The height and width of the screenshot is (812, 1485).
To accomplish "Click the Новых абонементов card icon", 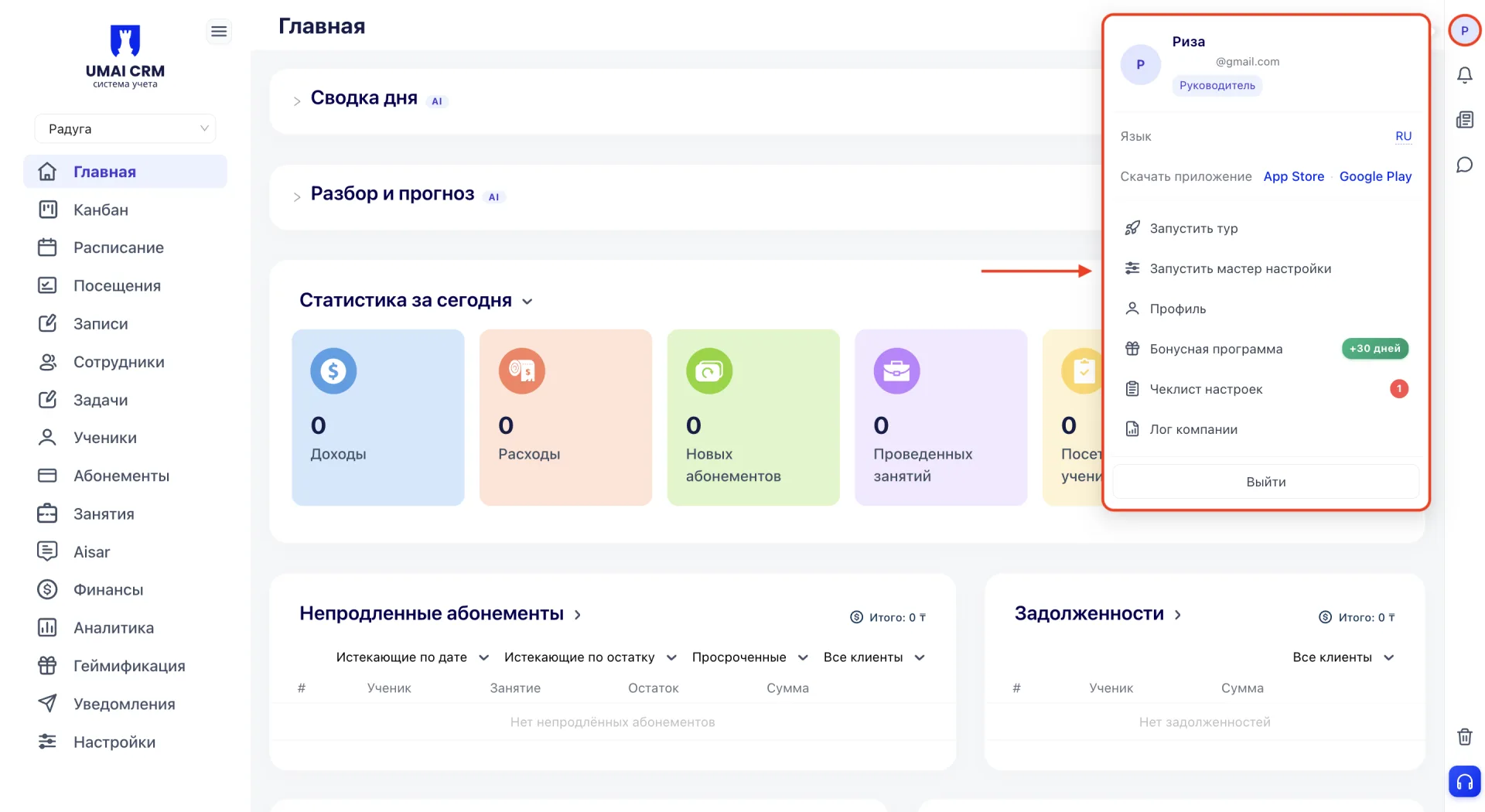I will 709,371.
